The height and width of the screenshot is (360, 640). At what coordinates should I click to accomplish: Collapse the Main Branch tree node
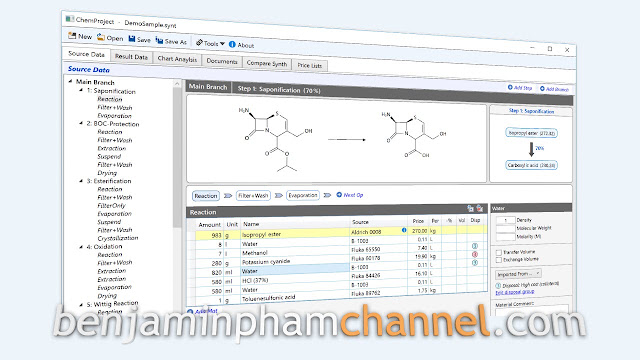[70, 81]
